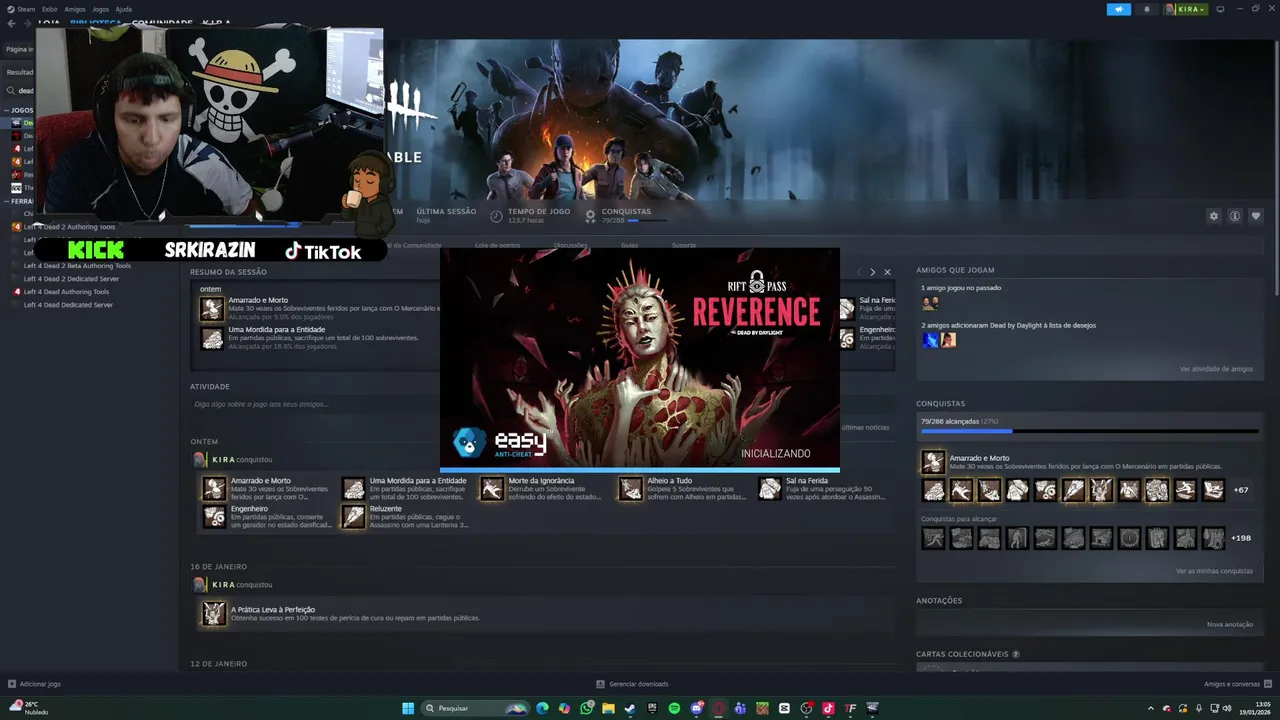Click the library search field containing 'dead'

22,90
